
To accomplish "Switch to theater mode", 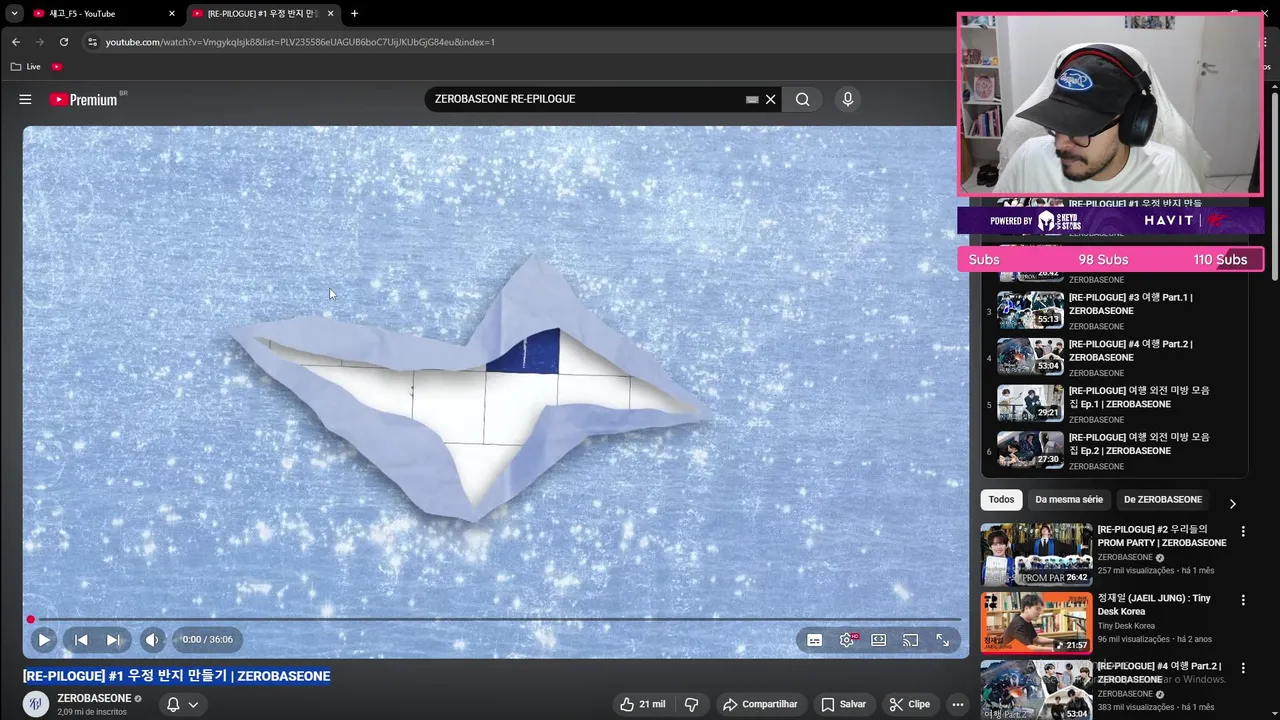I will click(878, 640).
